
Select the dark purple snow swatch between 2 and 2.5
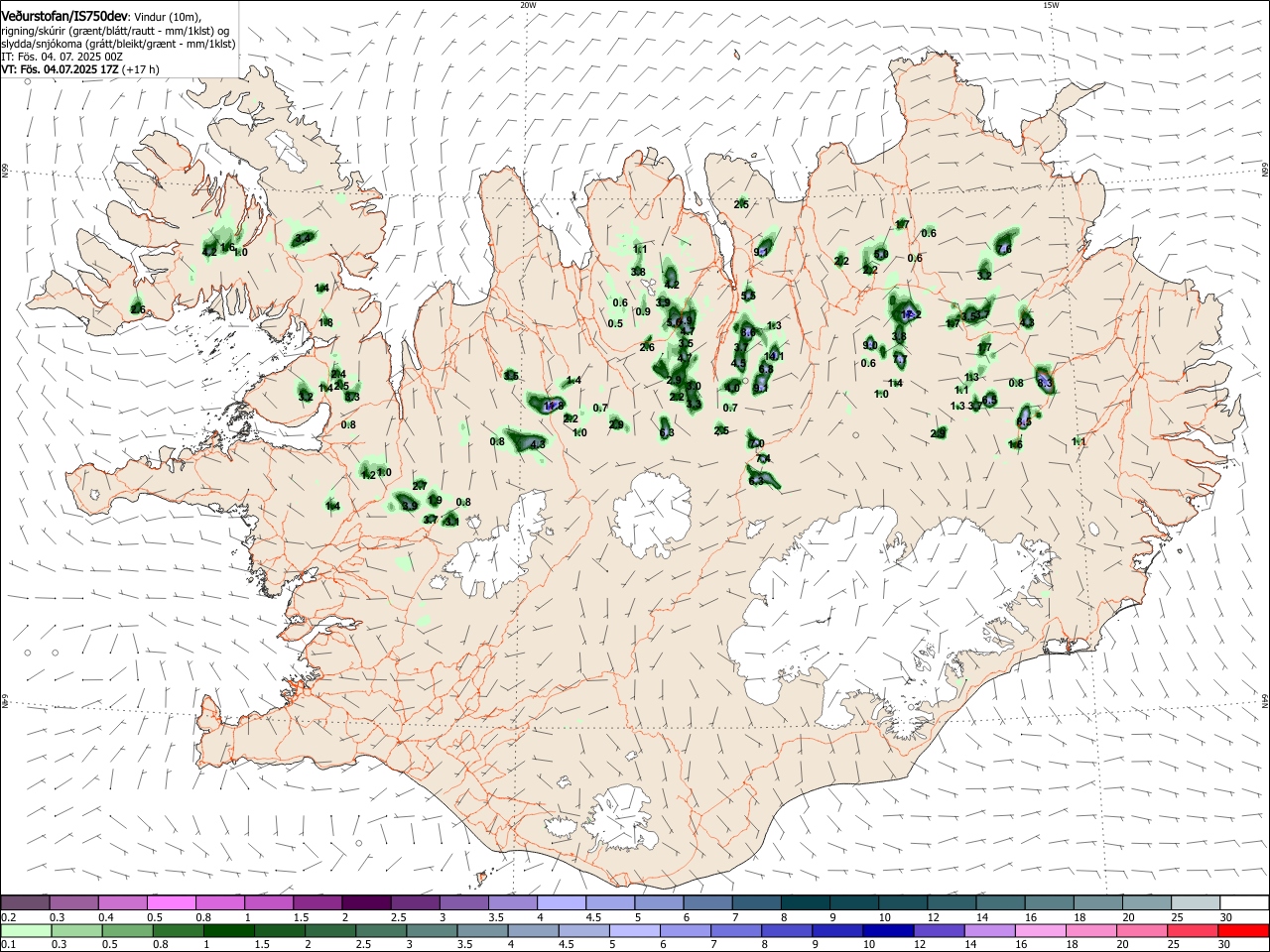(x=365, y=902)
